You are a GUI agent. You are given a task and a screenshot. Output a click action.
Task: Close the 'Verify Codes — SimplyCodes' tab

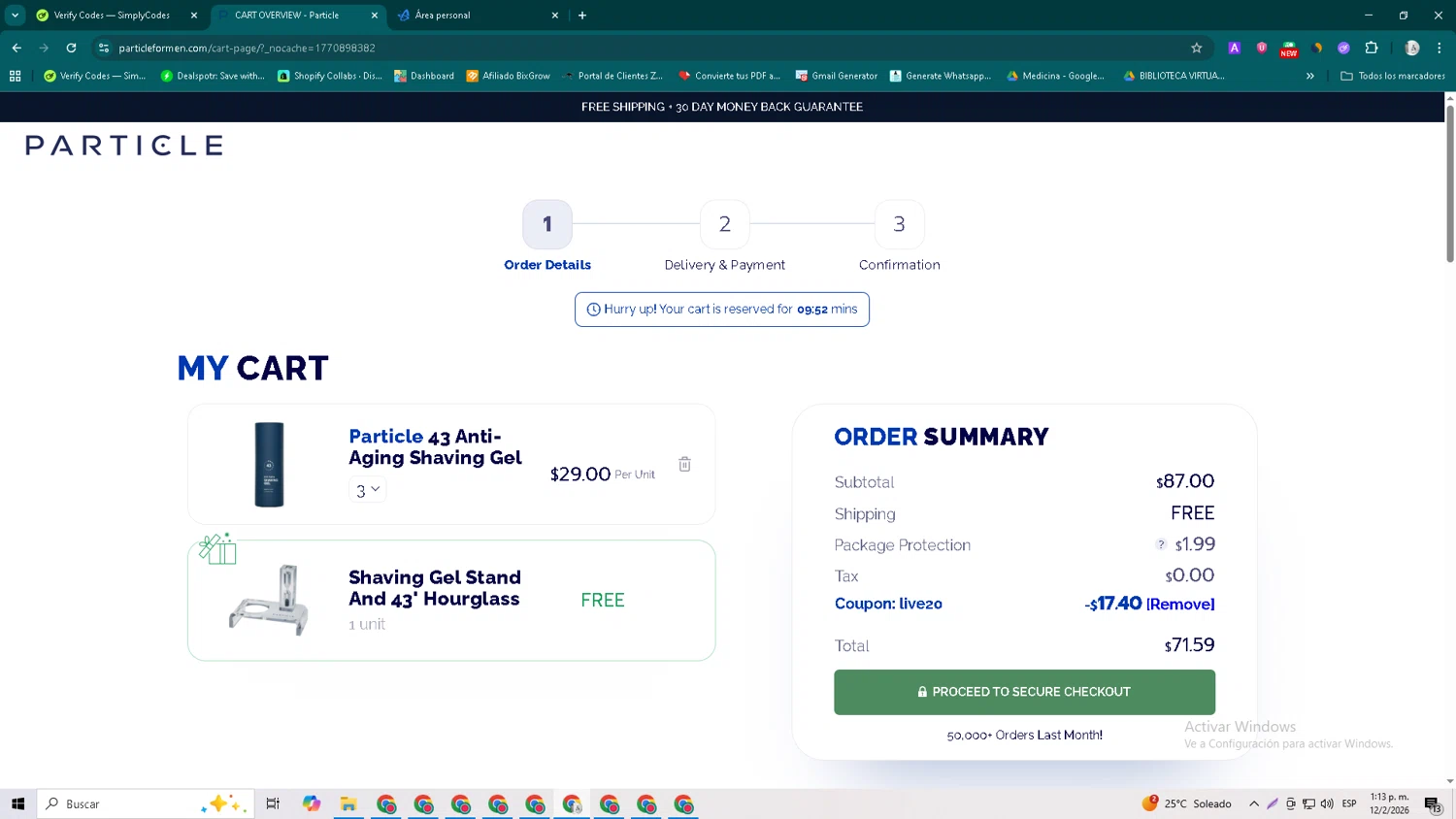coord(194,16)
